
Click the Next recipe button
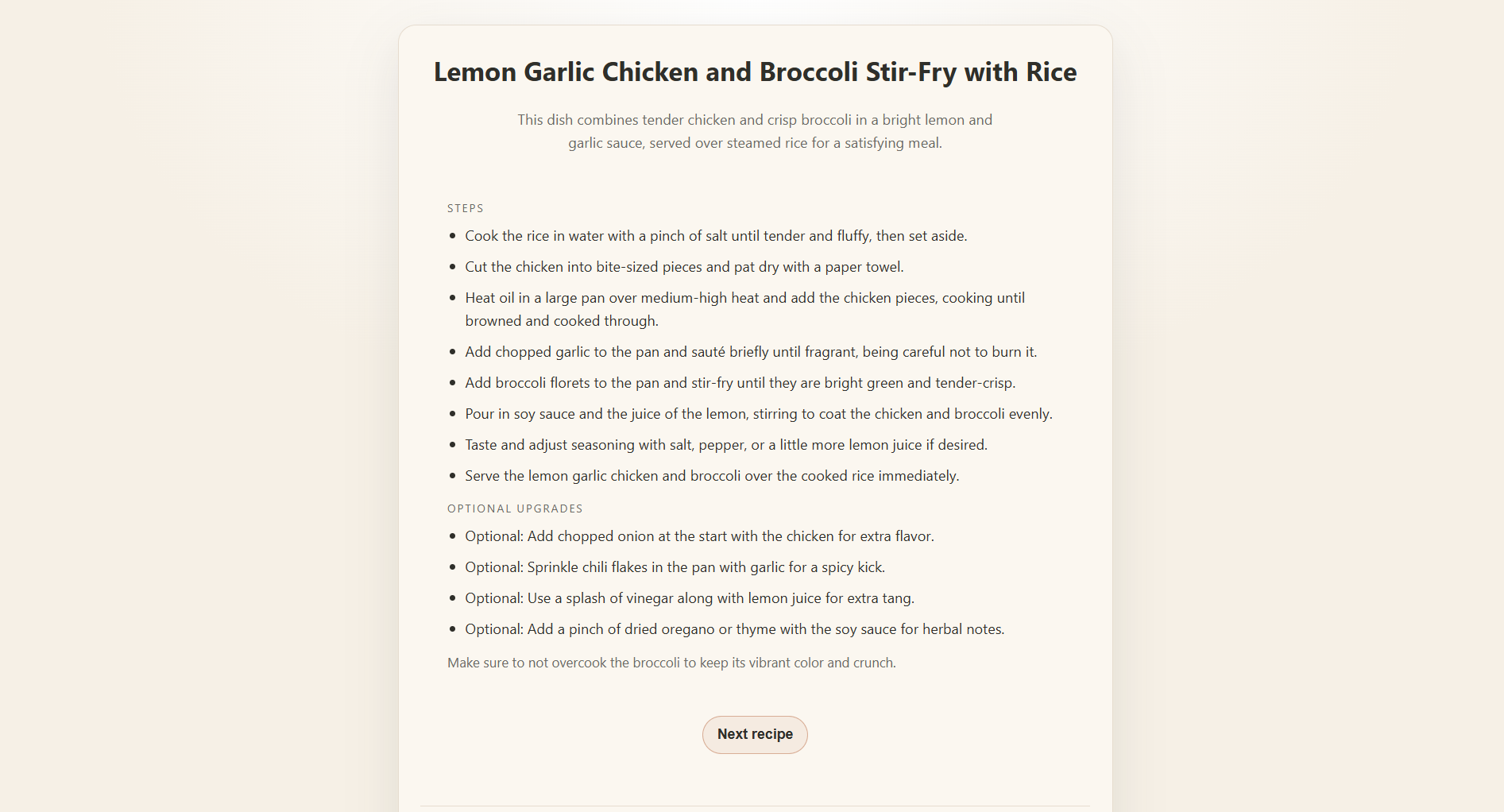pyautogui.click(x=754, y=734)
